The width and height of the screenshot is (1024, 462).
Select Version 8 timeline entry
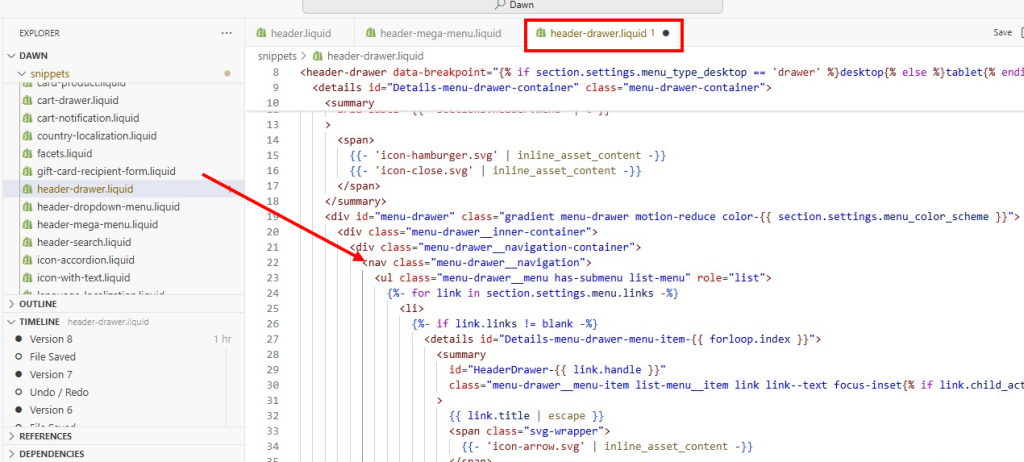[x=50, y=339]
